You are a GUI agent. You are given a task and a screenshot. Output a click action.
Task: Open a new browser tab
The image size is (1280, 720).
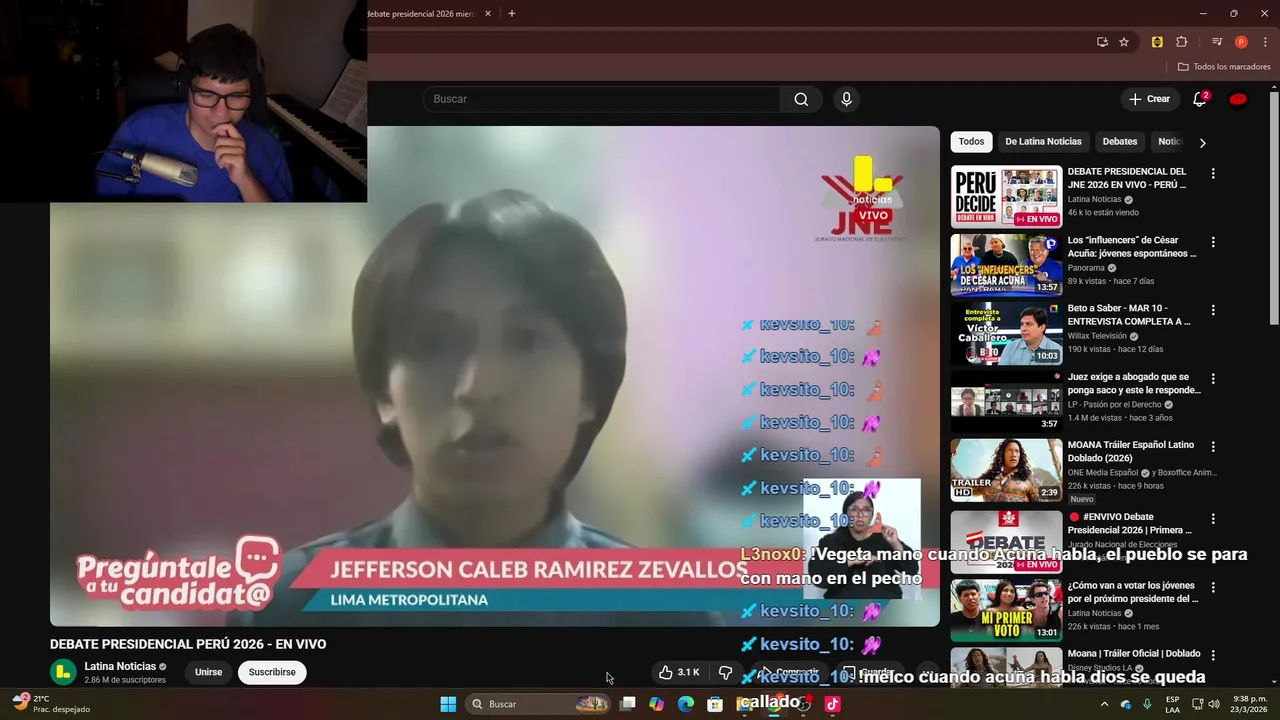pyautogui.click(x=512, y=14)
